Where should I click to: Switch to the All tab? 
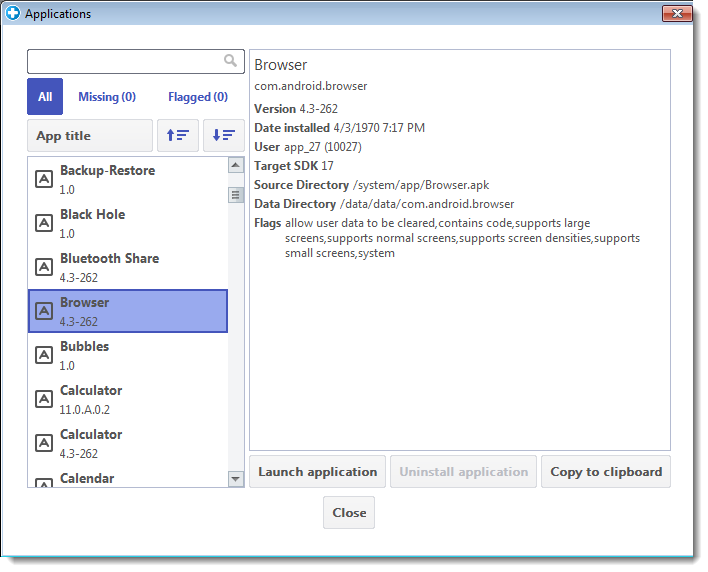click(45, 97)
